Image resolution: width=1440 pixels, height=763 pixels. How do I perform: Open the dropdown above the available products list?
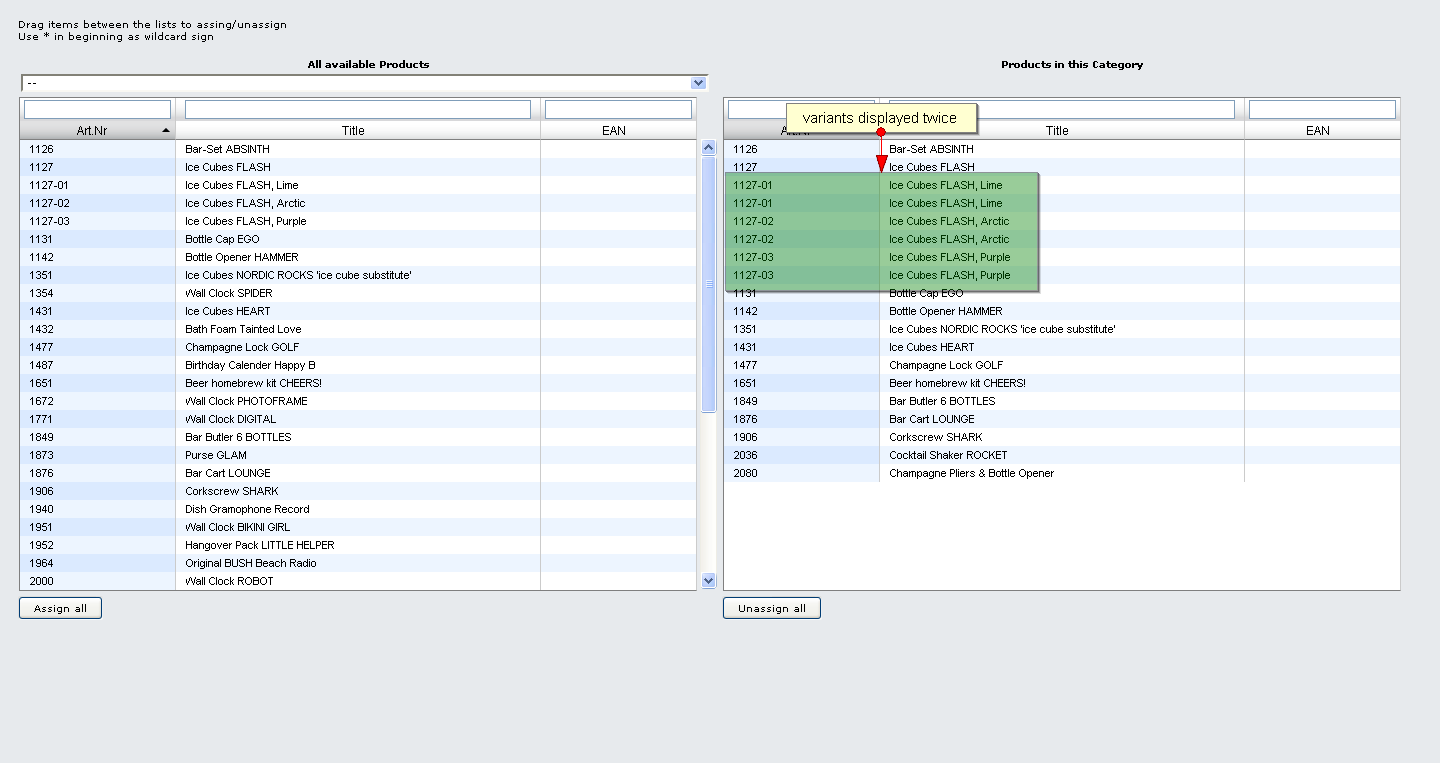click(x=698, y=83)
